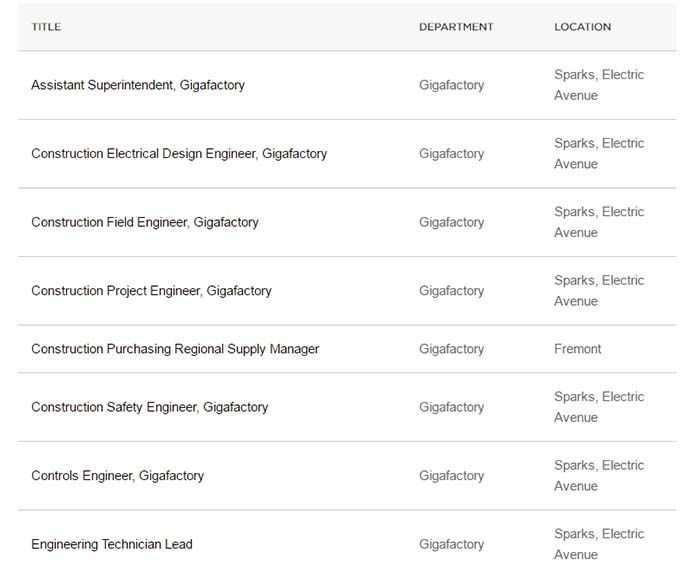This screenshot has height=566, width=700.
Task: Click Fremont location in Supply Manager row
Action: click(578, 349)
